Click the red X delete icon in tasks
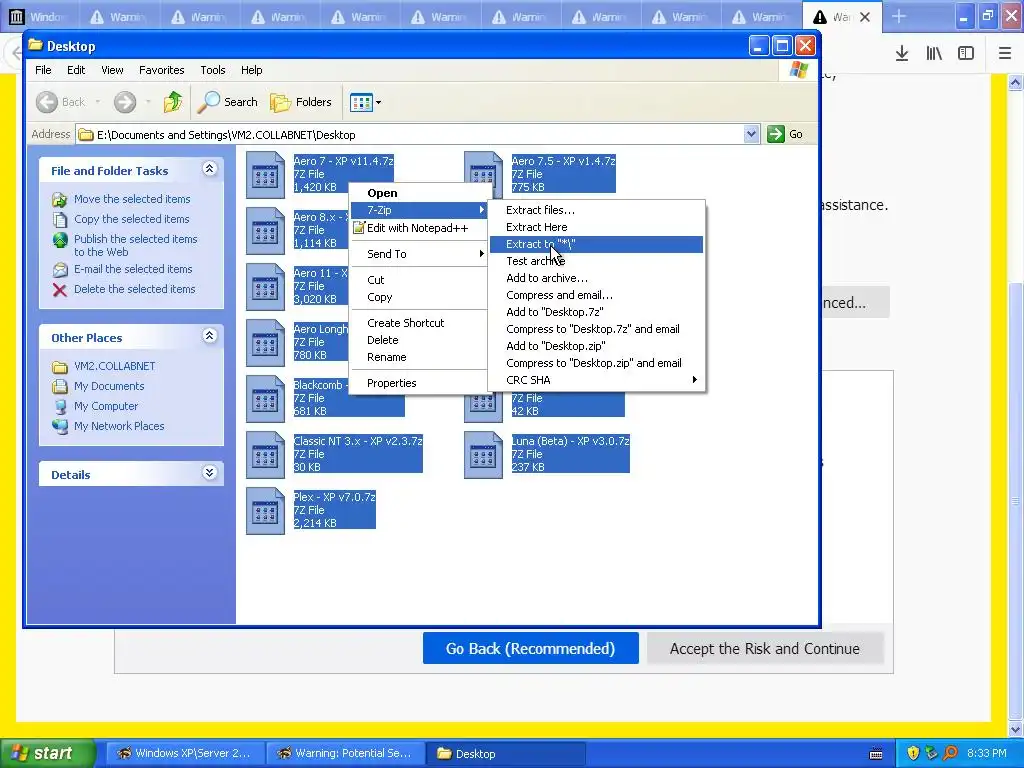 point(59,290)
